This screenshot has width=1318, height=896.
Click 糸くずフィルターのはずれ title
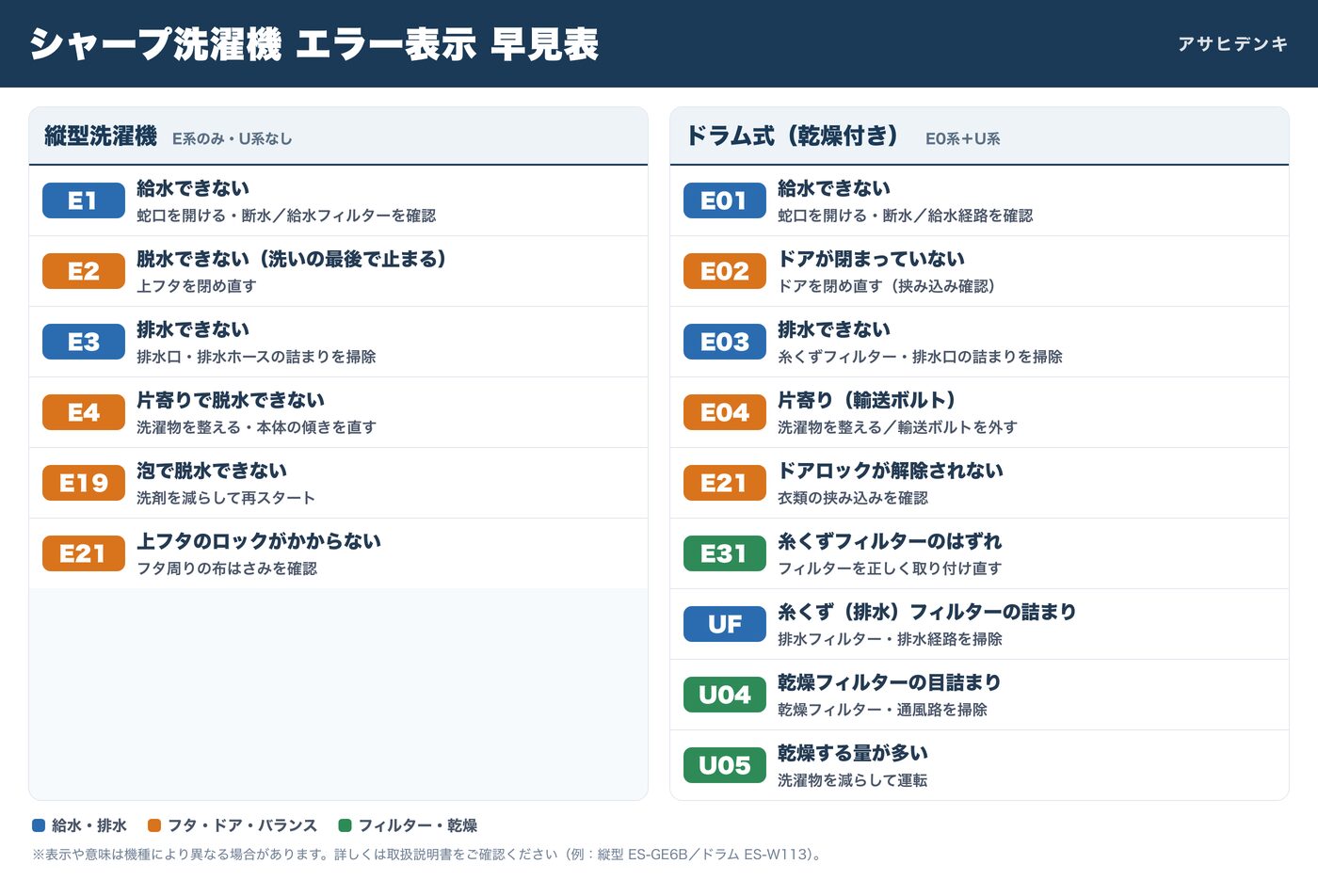[890, 541]
